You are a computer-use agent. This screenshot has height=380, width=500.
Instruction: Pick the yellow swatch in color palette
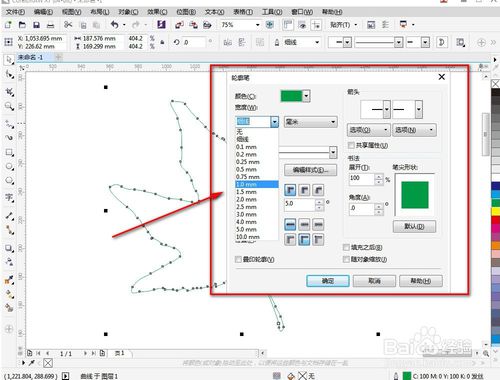[x=495, y=211]
